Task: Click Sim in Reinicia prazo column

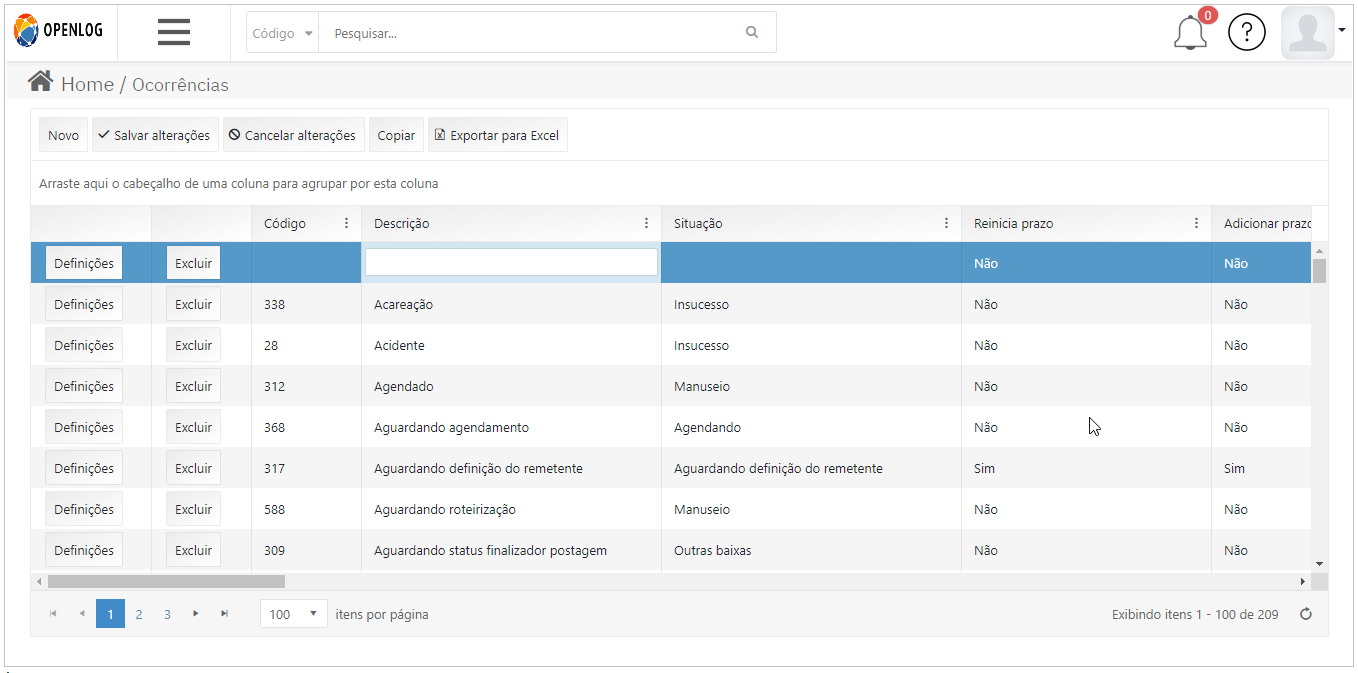Action: click(x=1086, y=468)
